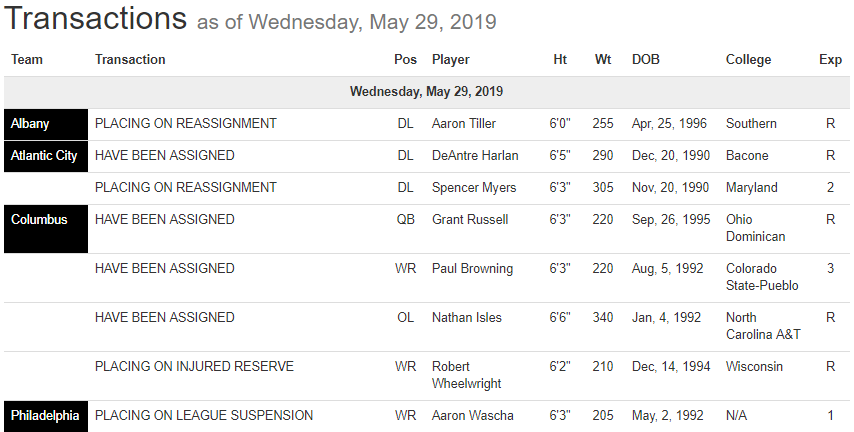Screen dimensions: 854x432
Task: Select player Spencer Myers
Action: (472, 188)
